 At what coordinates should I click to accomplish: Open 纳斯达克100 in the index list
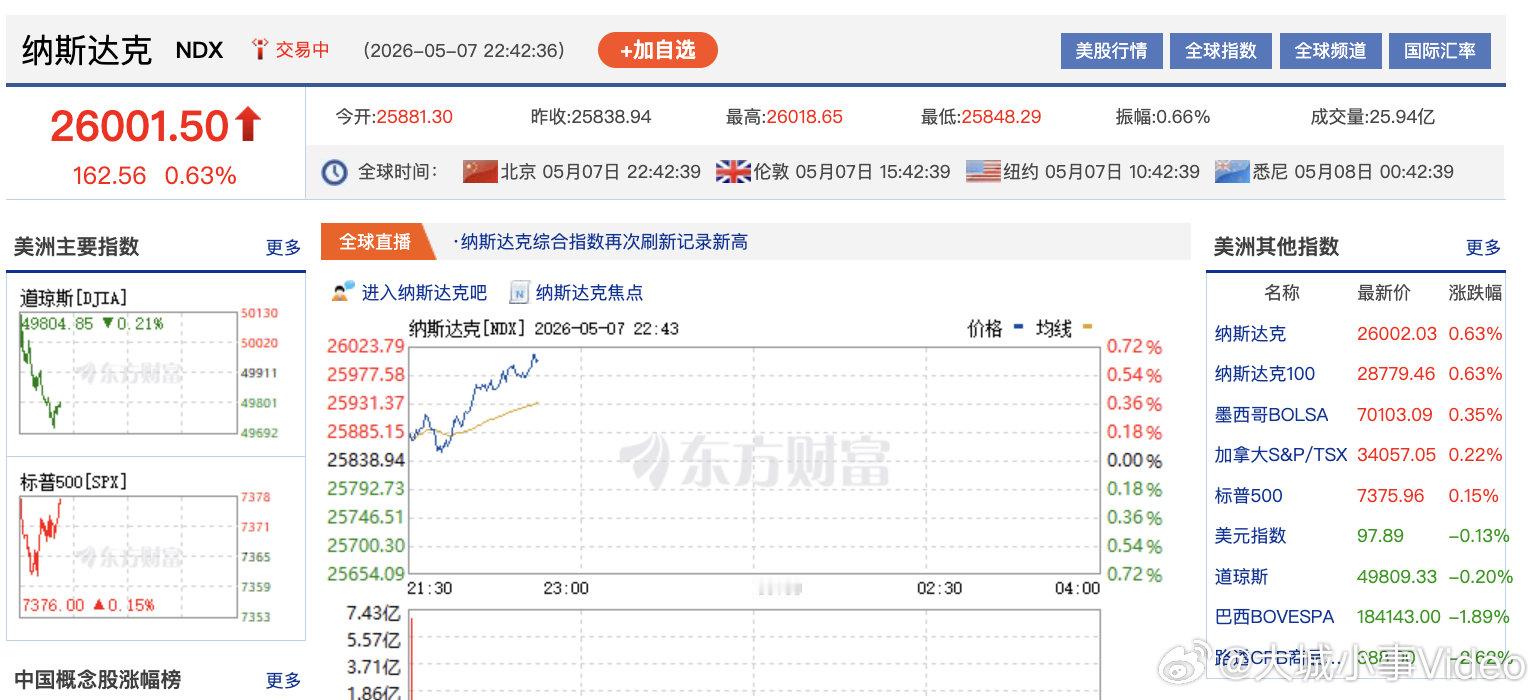click(1265, 374)
